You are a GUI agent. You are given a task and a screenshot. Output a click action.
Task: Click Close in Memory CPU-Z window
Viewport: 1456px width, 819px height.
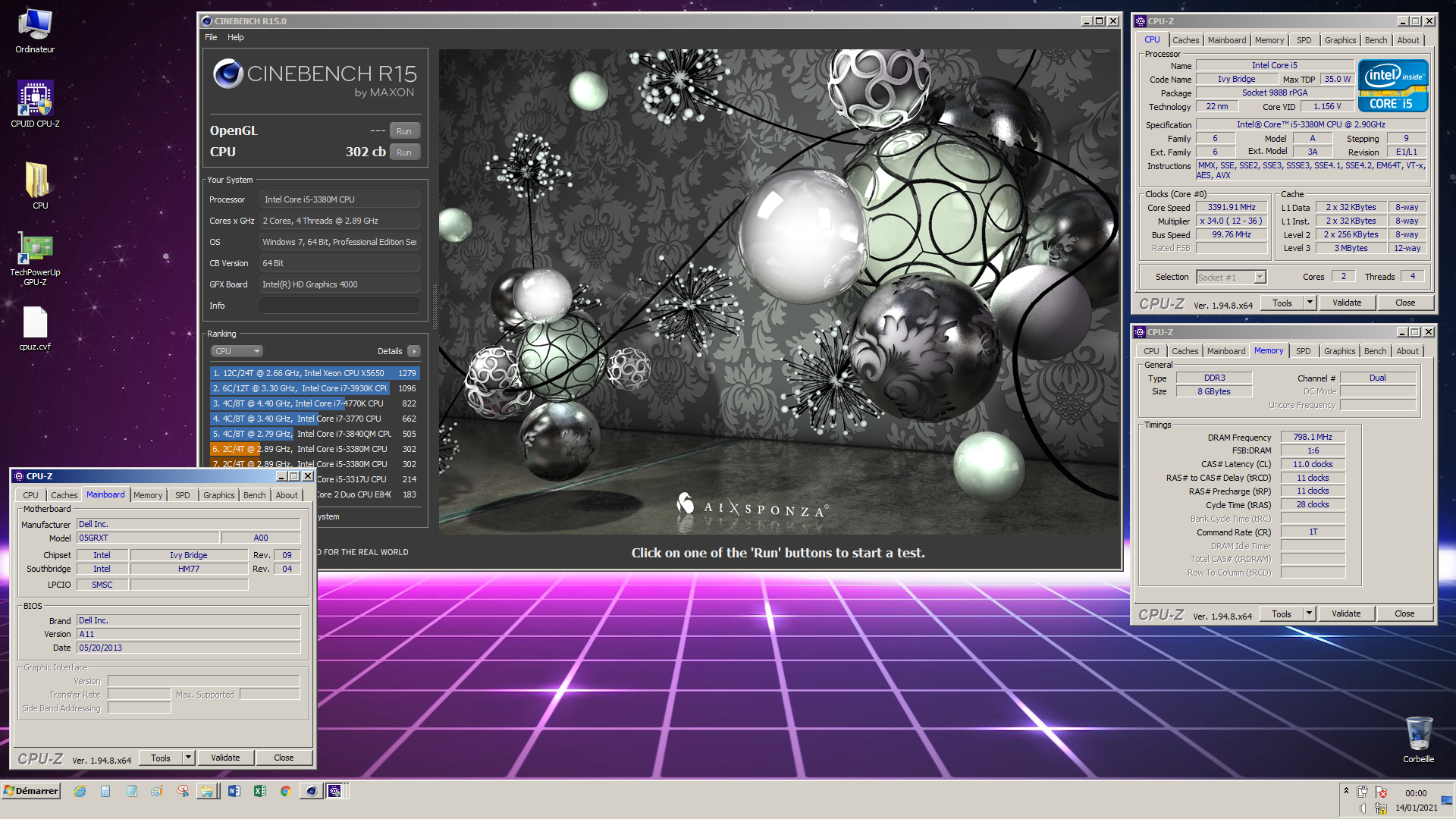(x=1404, y=613)
